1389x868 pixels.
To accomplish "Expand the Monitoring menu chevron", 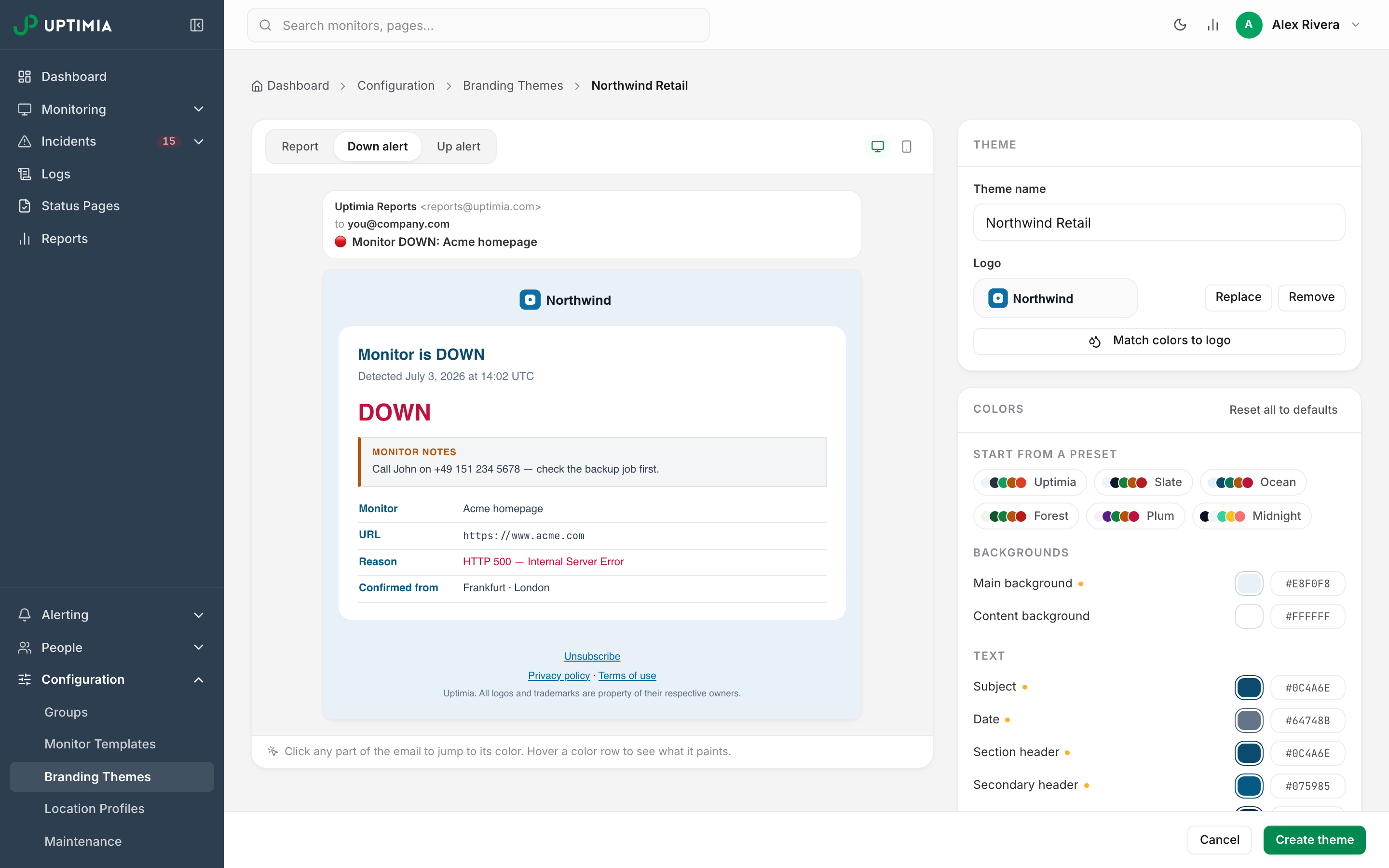I will point(199,109).
